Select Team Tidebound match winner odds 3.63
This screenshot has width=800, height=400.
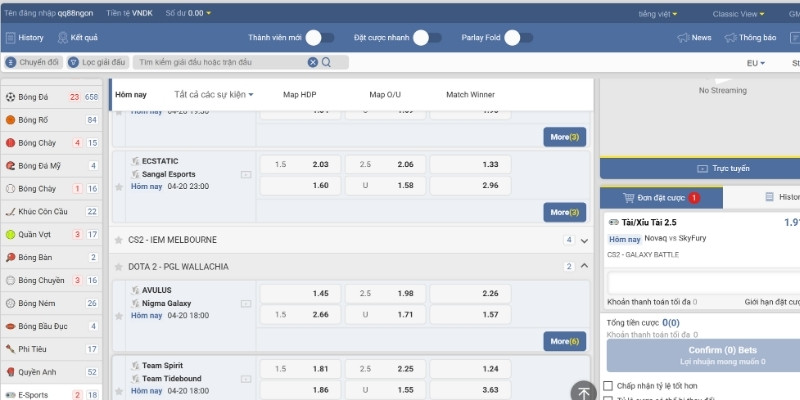[470, 390]
